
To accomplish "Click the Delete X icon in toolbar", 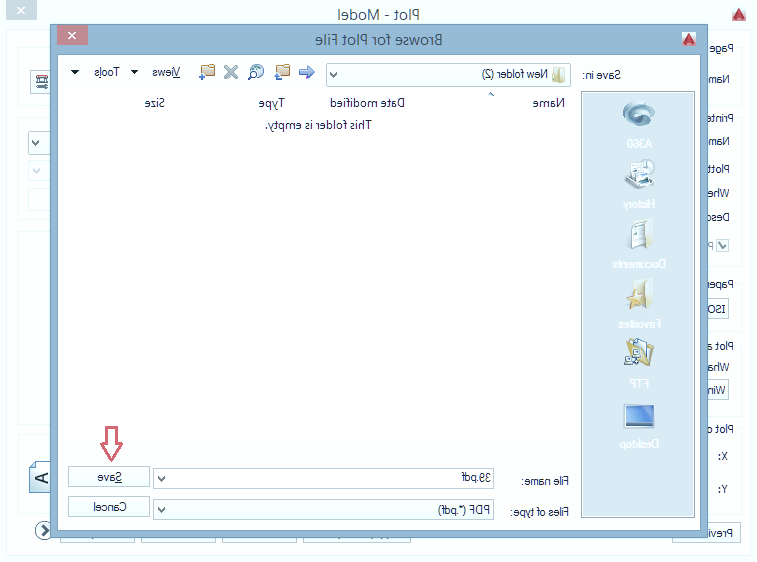I will (231, 72).
